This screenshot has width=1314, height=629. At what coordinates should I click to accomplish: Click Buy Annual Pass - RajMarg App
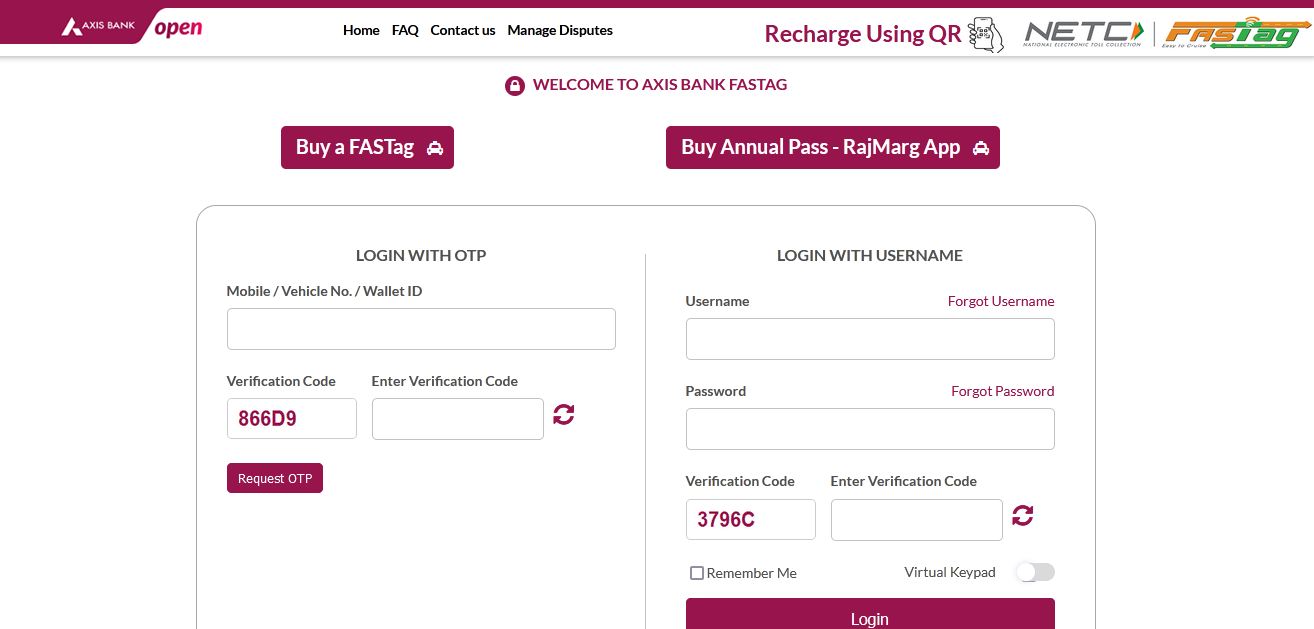click(832, 147)
